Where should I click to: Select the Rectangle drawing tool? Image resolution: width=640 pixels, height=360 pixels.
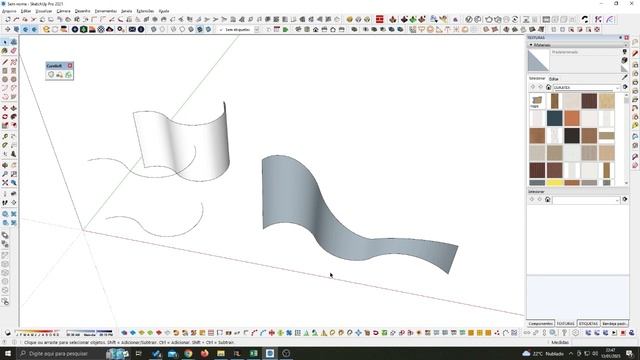click(x=5, y=71)
